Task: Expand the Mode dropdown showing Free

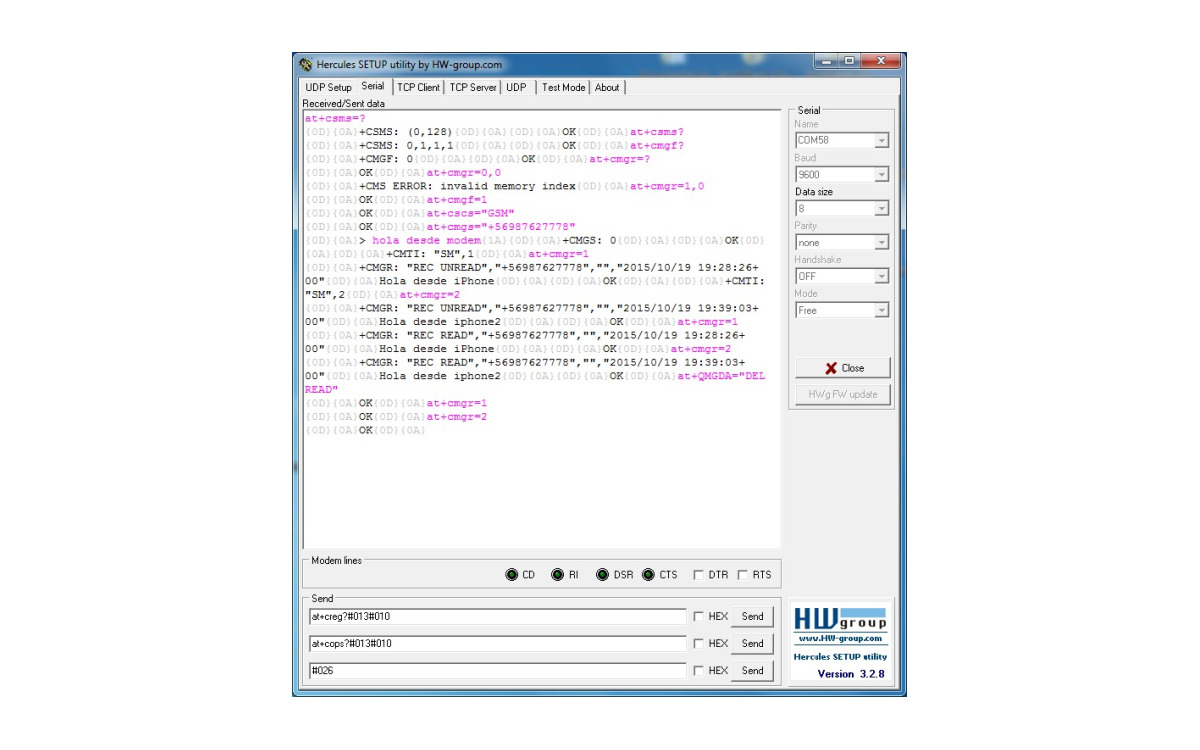Action: [881, 311]
